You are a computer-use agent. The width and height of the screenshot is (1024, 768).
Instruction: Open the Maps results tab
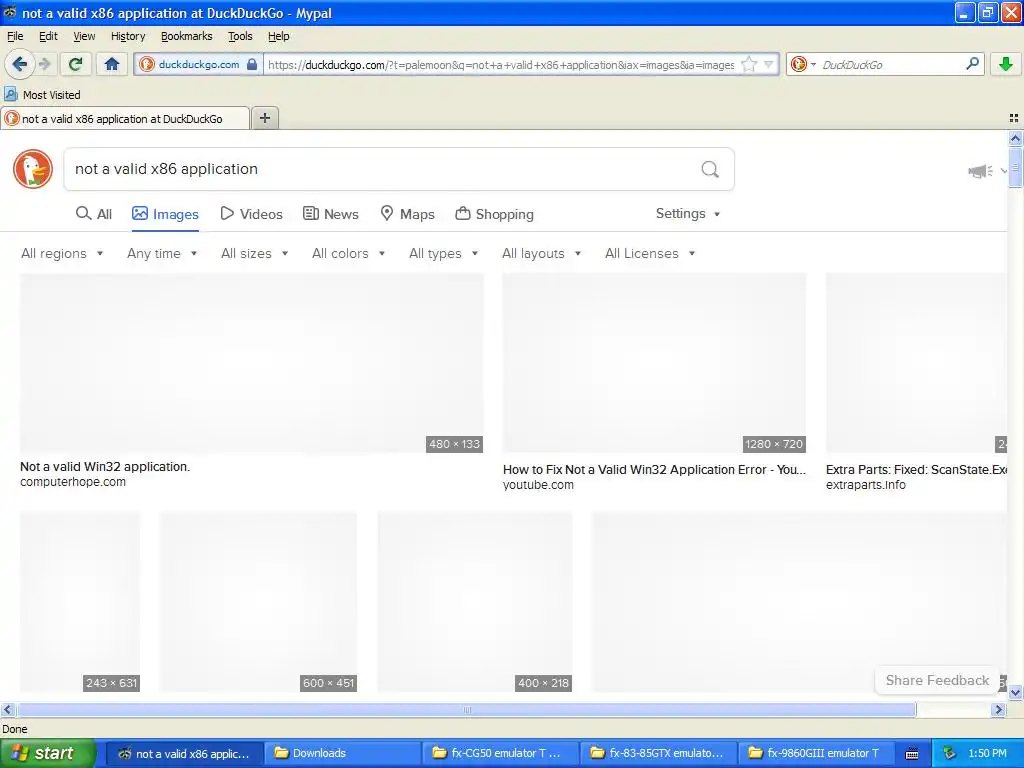coord(408,214)
